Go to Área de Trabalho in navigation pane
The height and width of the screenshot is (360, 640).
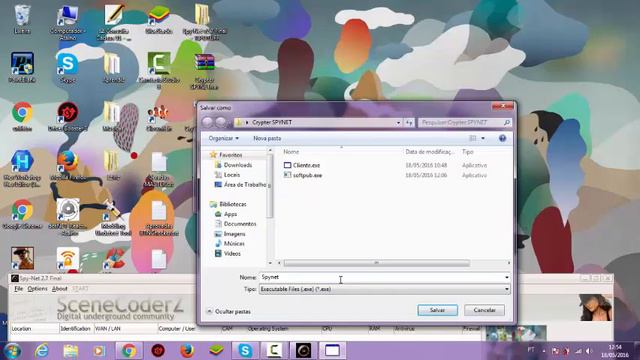[x=245, y=184]
